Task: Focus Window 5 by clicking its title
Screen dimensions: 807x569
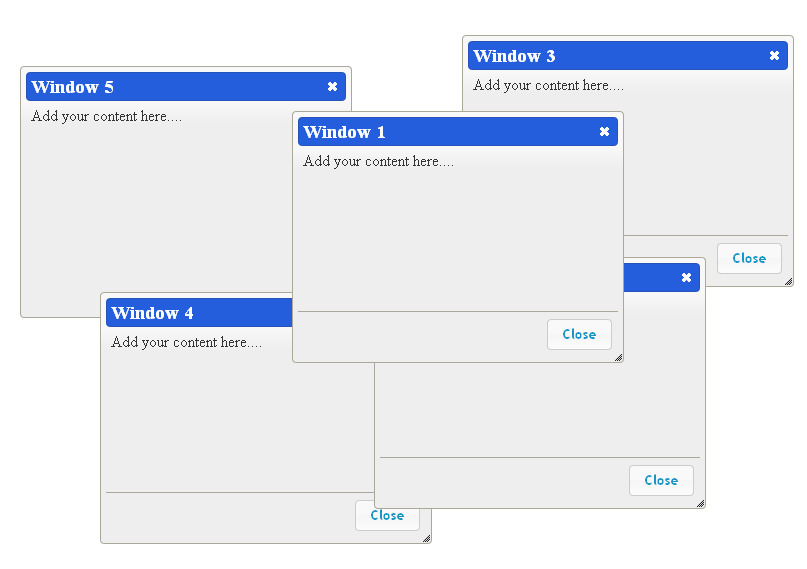Action: (73, 87)
